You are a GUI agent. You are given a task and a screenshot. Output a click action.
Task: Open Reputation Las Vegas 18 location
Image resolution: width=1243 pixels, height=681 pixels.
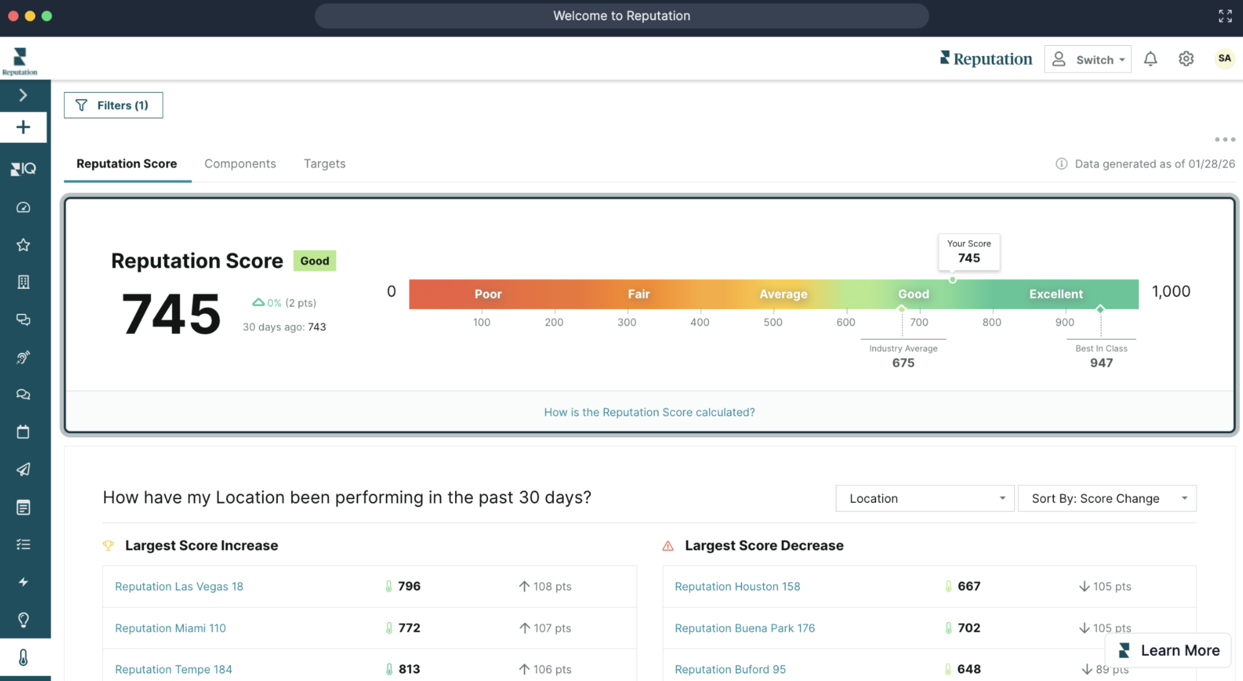(x=179, y=587)
